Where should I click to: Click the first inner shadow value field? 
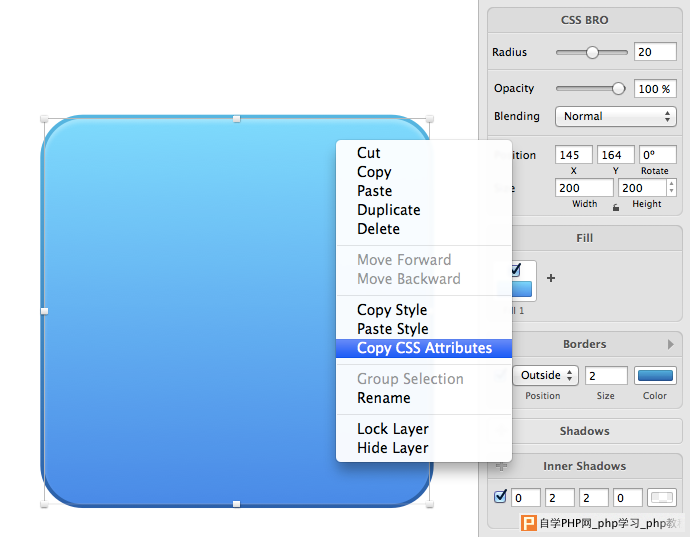pos(526,498)
